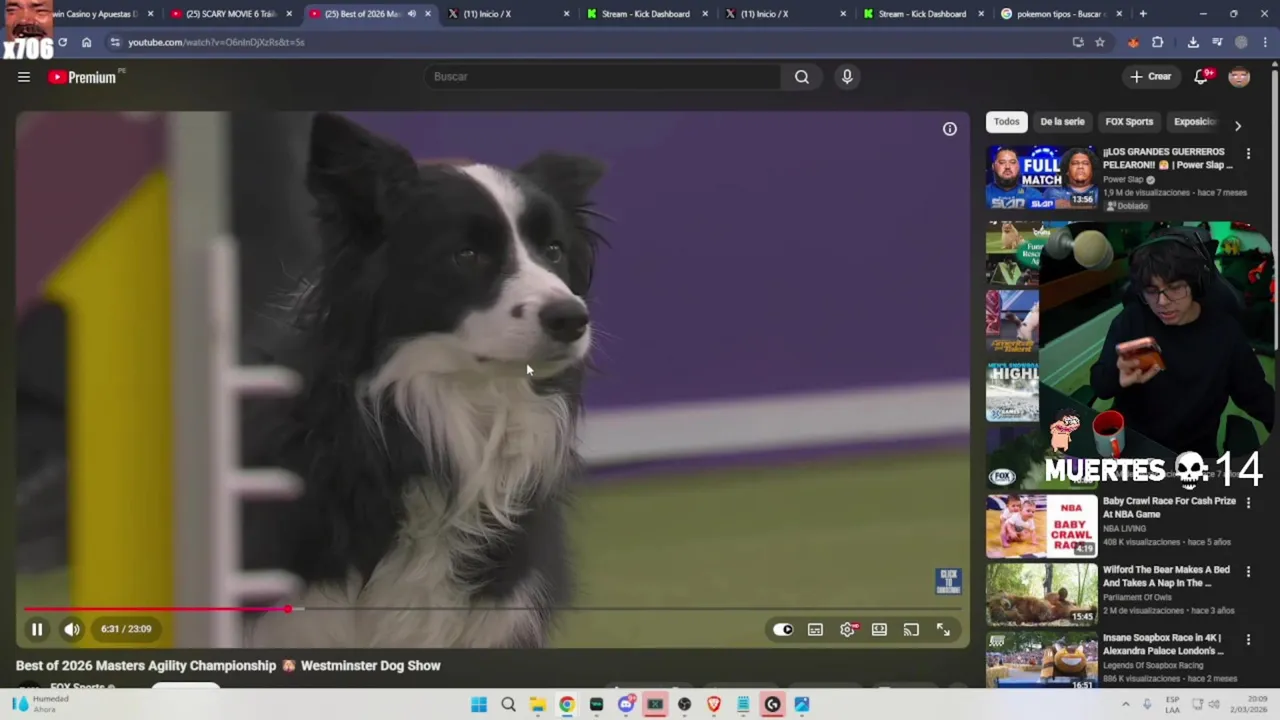Open the YouTube notifications bell

click(1202, 76)
